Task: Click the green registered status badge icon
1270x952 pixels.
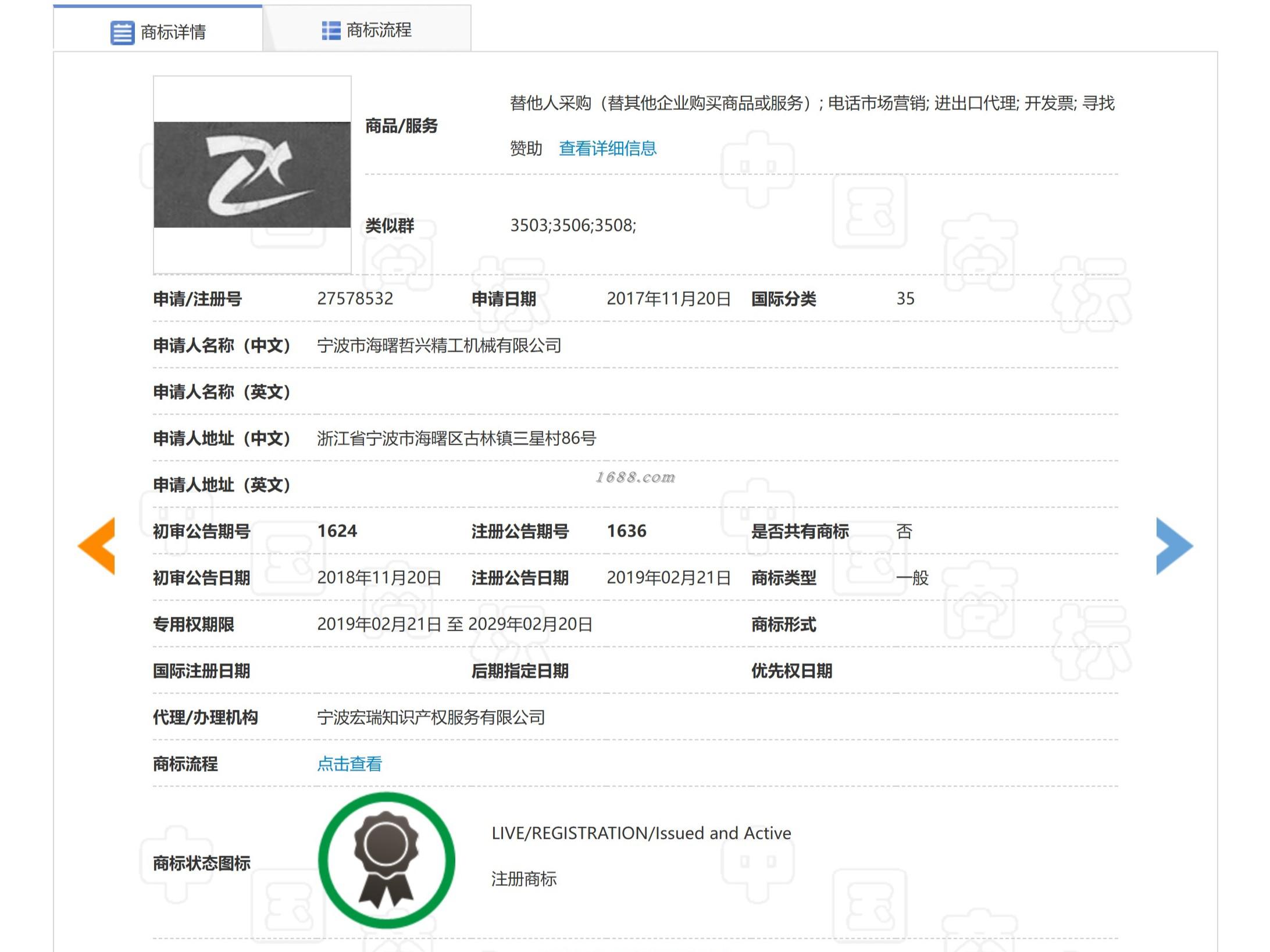Action: click(x=387, y=861)
